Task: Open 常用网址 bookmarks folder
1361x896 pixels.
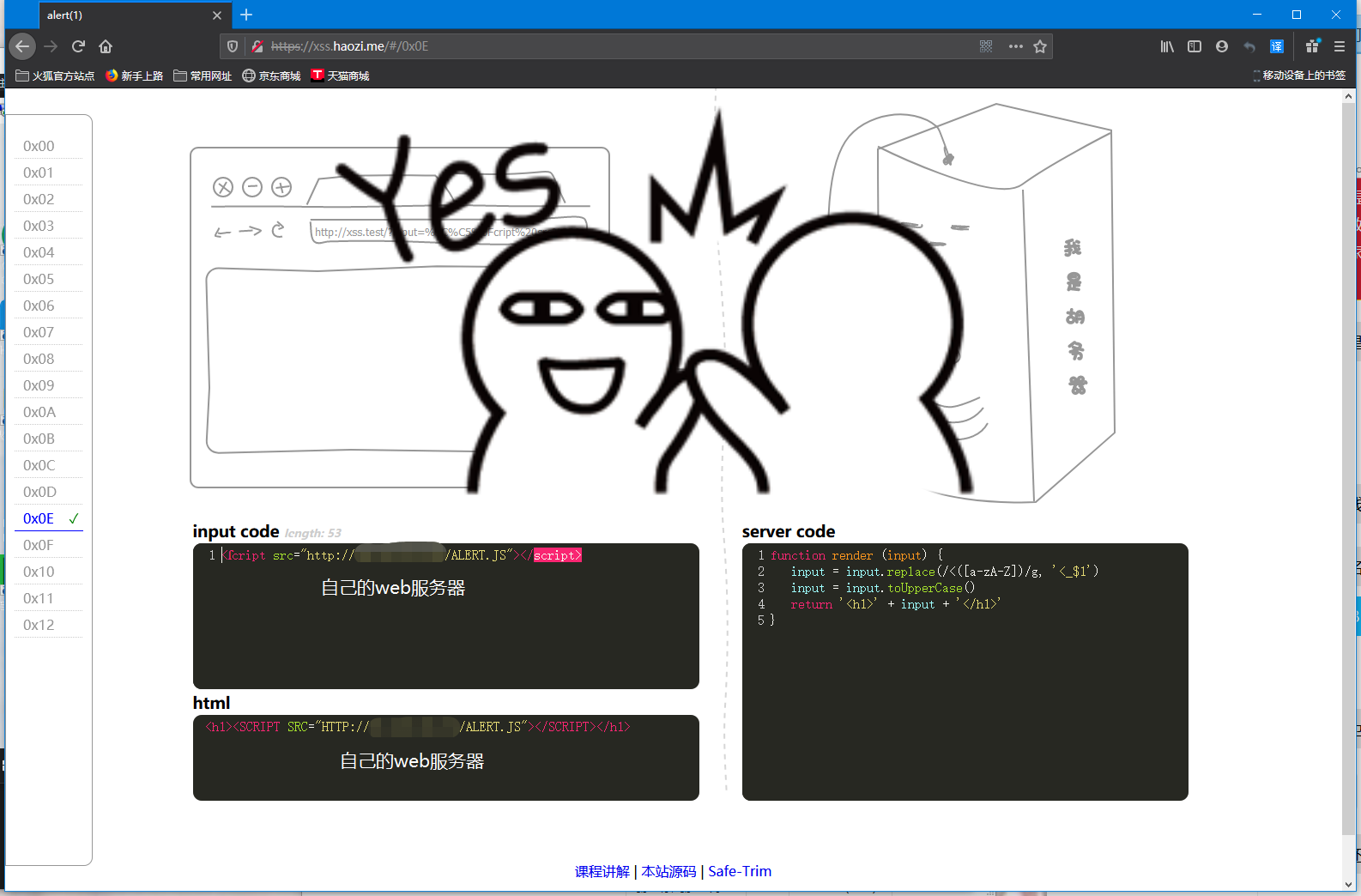Action: (x=203, y=76)
